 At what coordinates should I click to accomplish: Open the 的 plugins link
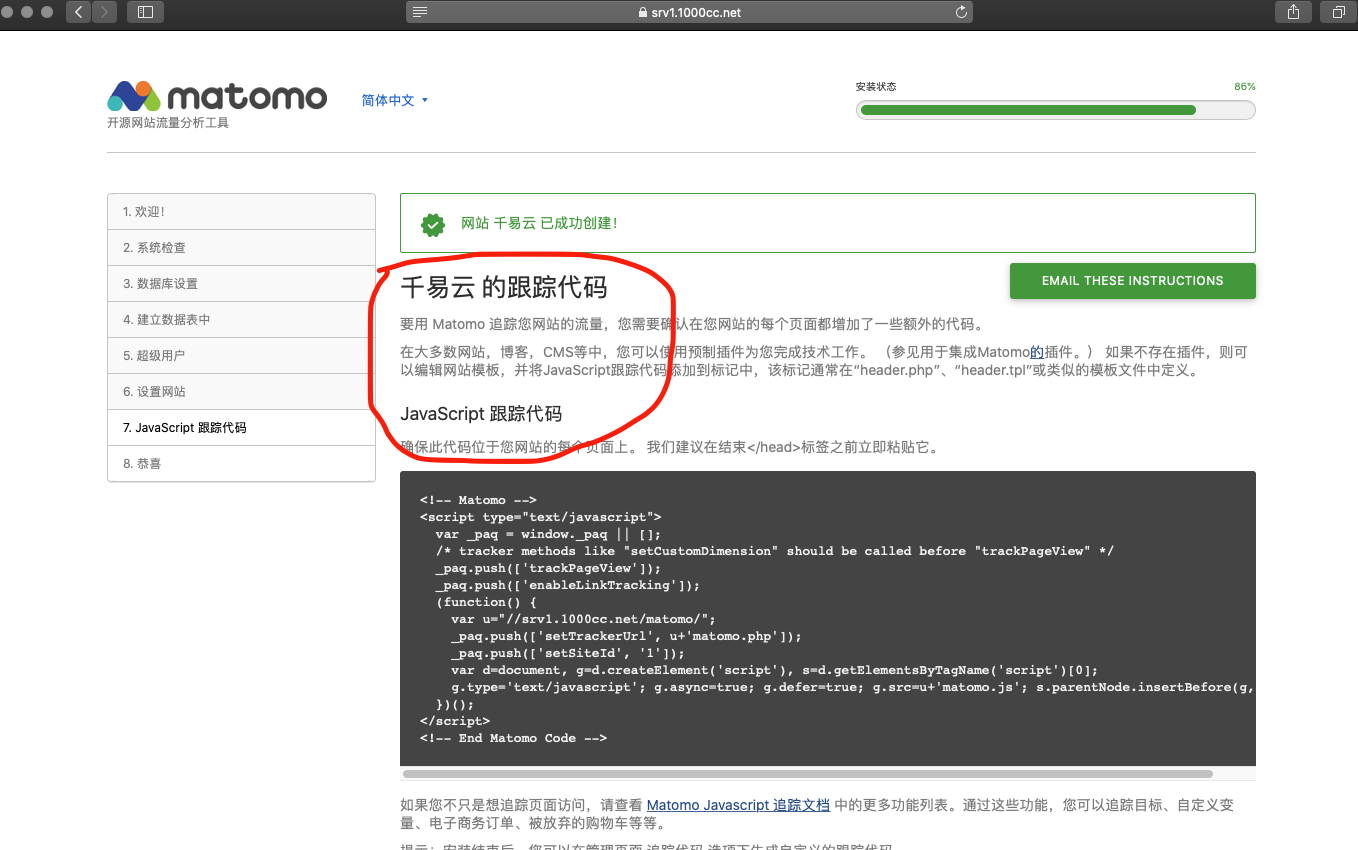[1037, 352]
